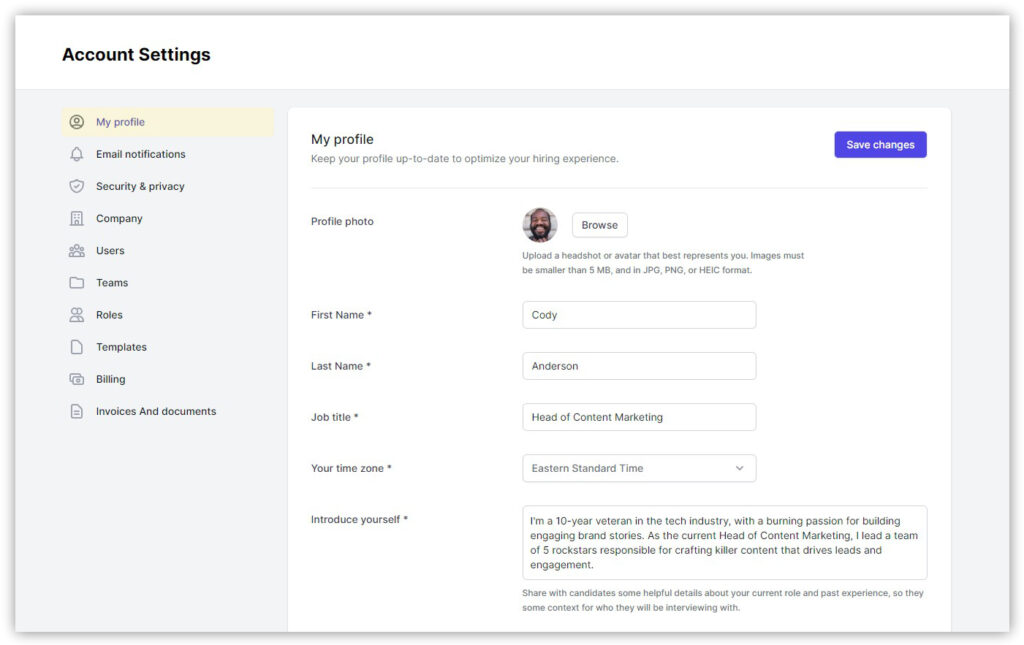The height and width of the screenshot is (645, 1024).
Task: Open Email notifications settings section
Action: [141, 154]
